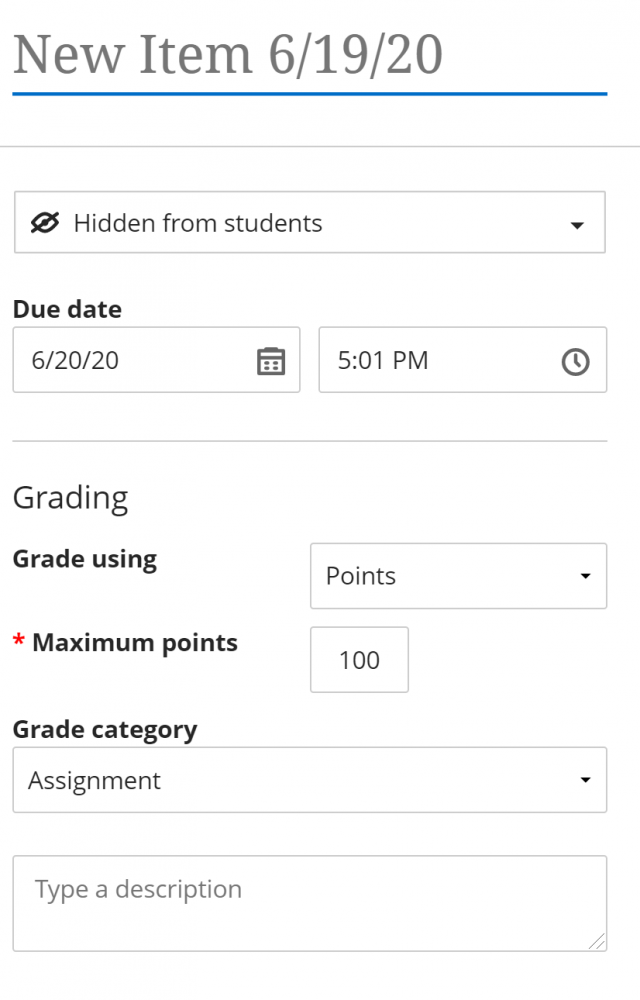Viewport: 640px width, 1000px height.
Task: Edit the New Item 6/19/20 title
Action: tap(228, 54)
